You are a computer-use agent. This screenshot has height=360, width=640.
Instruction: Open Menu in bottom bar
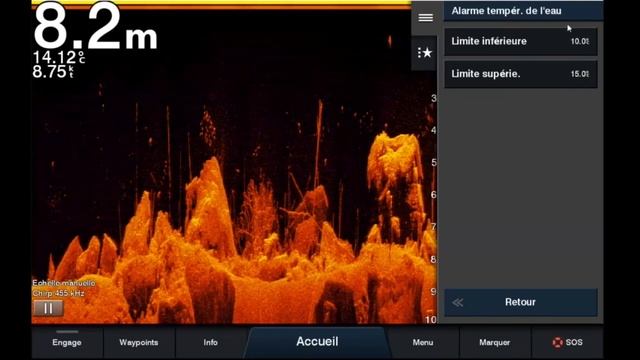pos(423,342)
